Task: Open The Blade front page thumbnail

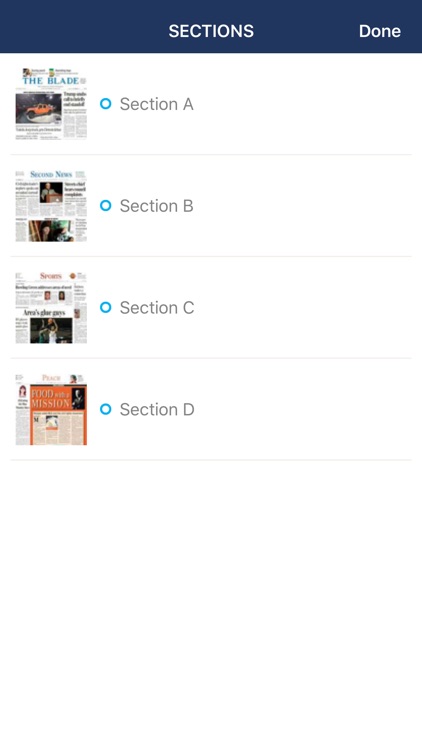Action: [51, 104]
